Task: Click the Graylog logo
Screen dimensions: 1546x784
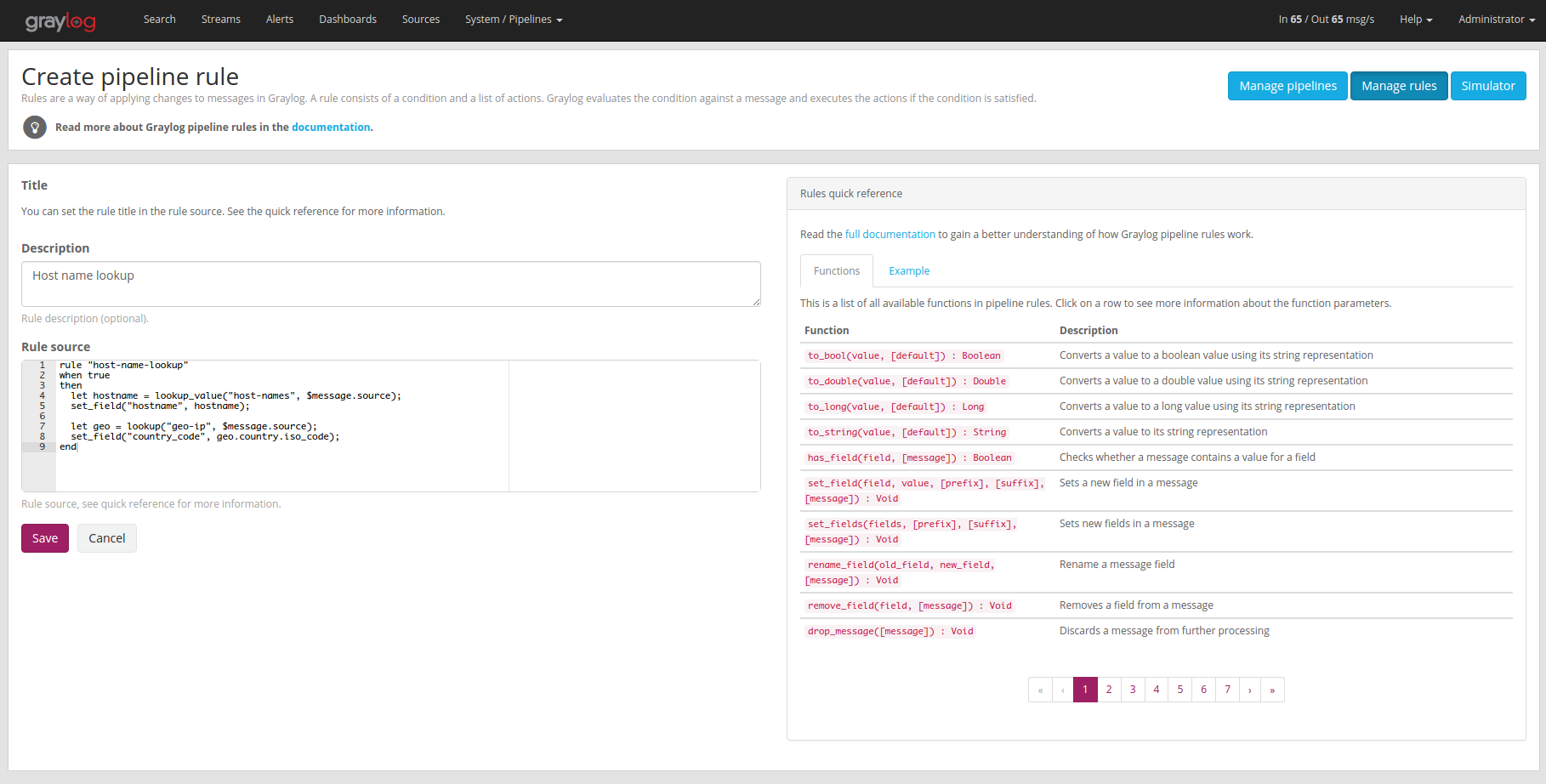Action: click(x=60, y=20)
